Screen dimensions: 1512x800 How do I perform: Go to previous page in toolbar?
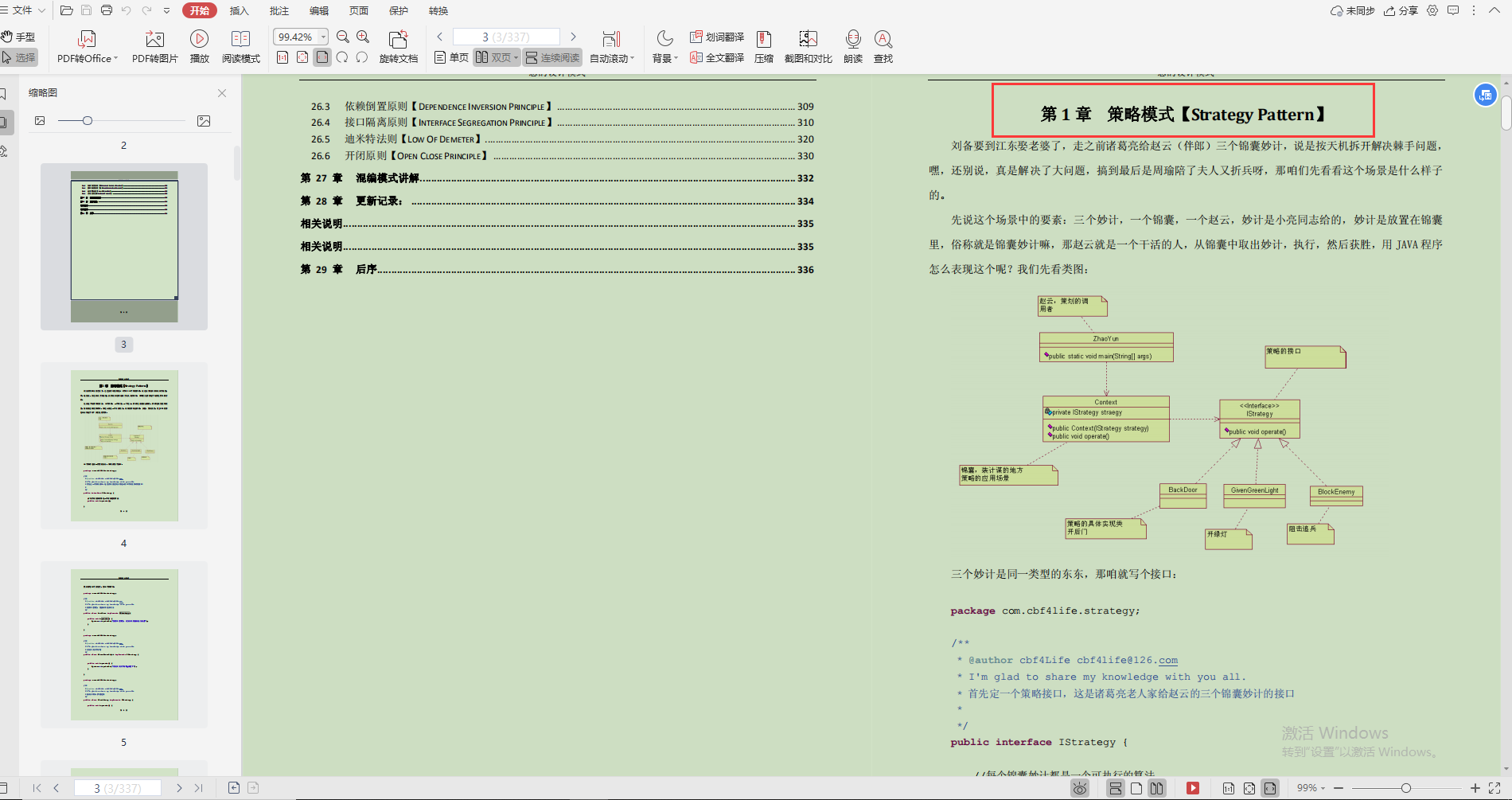(x=439, y=37)
